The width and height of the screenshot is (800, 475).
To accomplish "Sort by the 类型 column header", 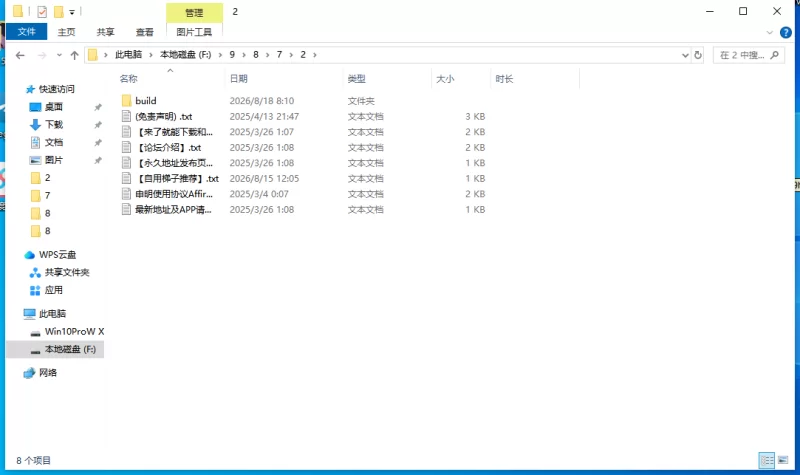I will click(x=357, y=79).
